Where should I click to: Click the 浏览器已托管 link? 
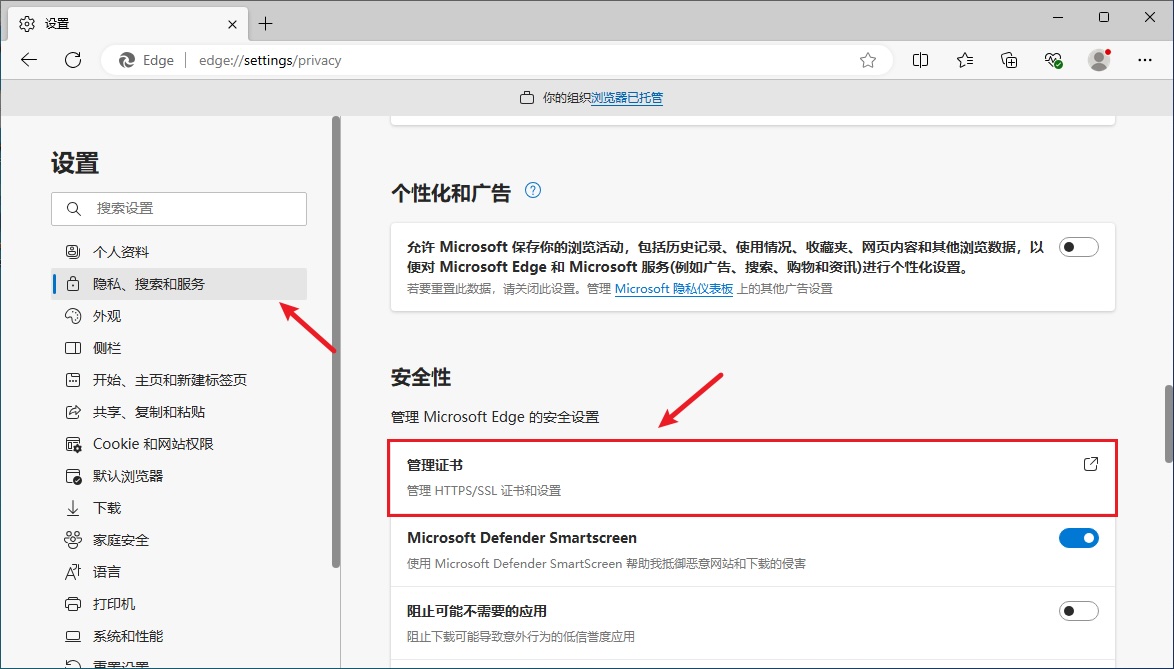tap(627, 97)
